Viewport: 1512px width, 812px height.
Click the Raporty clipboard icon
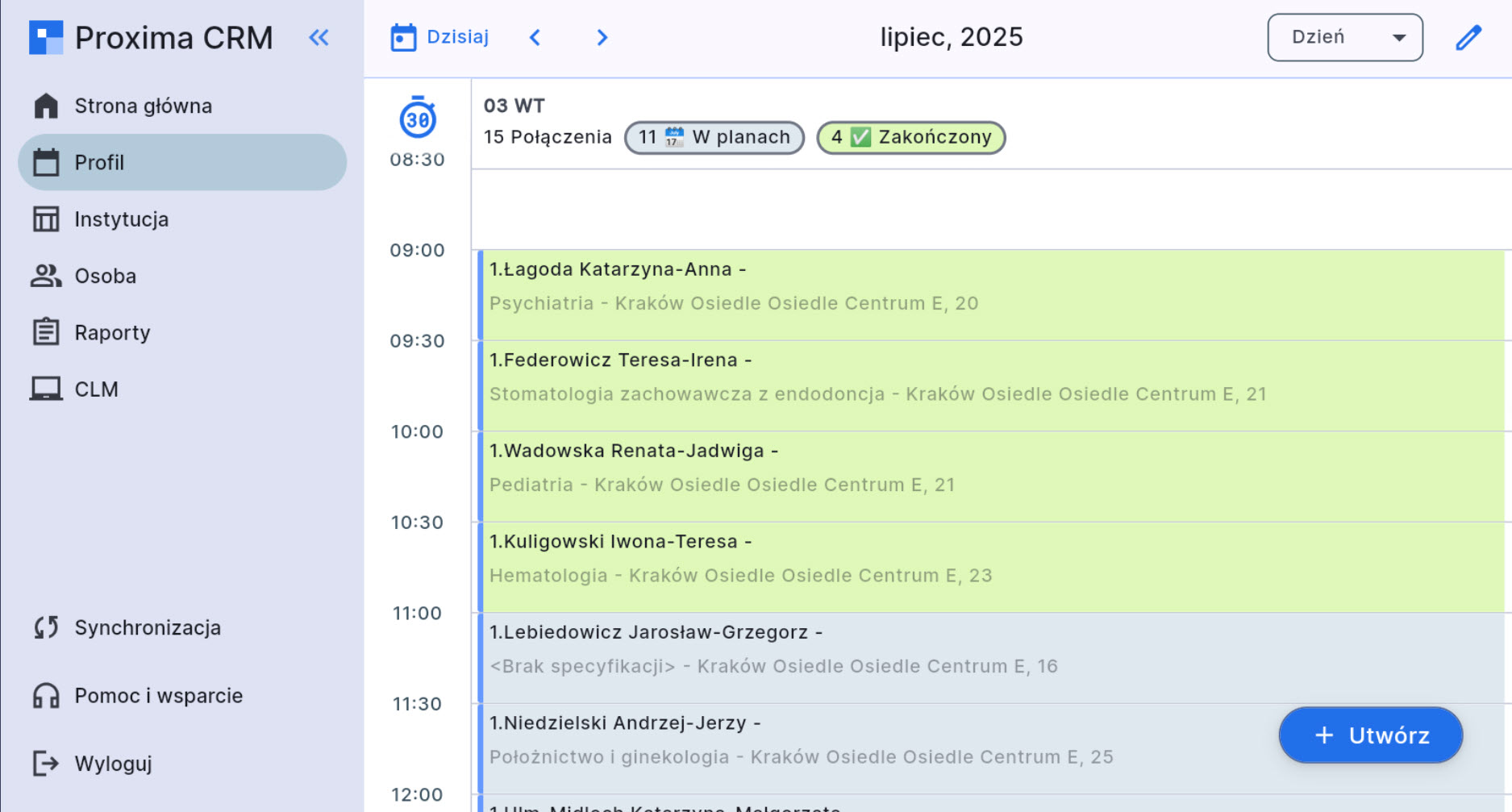coord(46,332)
